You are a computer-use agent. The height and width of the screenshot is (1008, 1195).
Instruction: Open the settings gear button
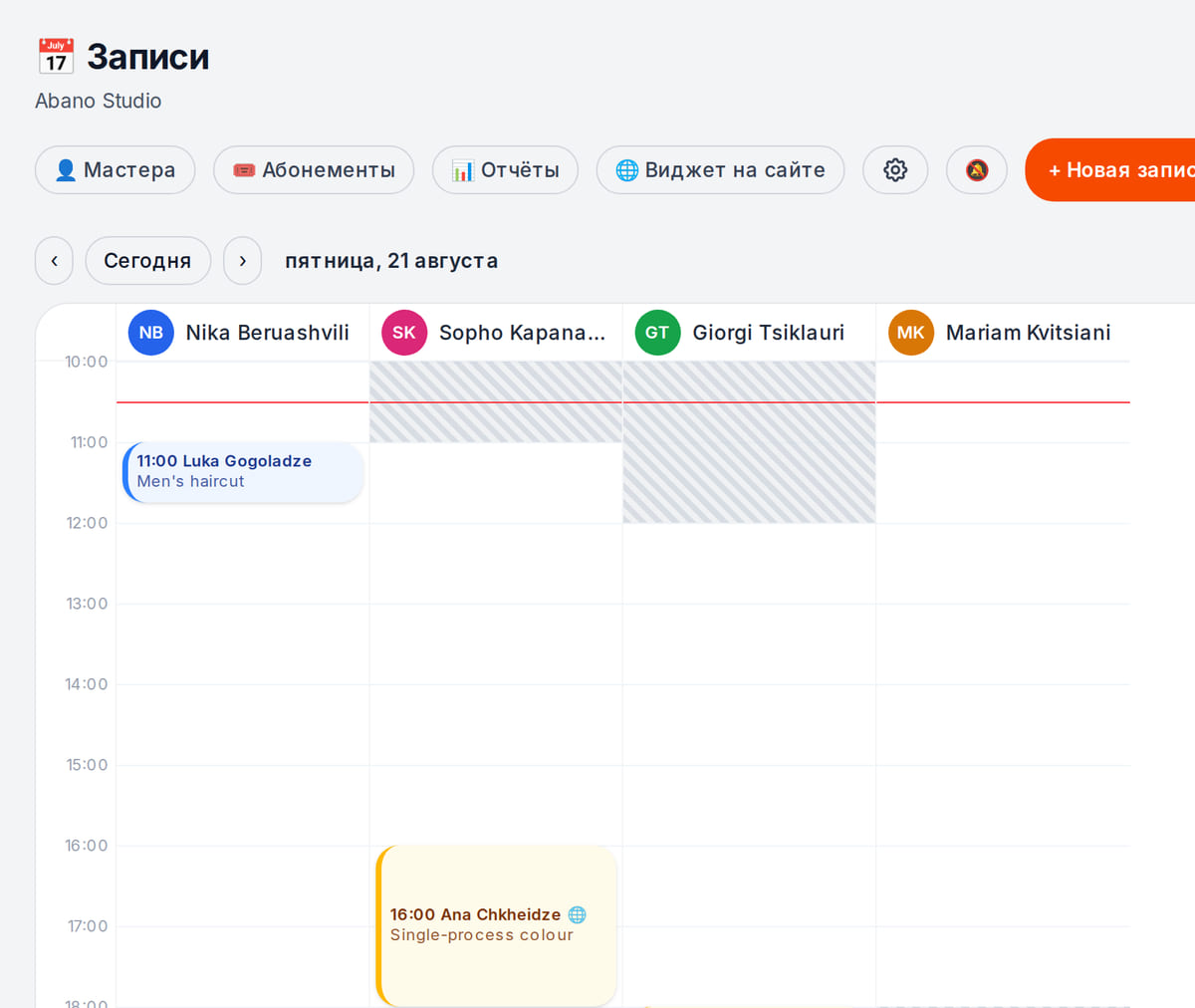pos(895,170)
